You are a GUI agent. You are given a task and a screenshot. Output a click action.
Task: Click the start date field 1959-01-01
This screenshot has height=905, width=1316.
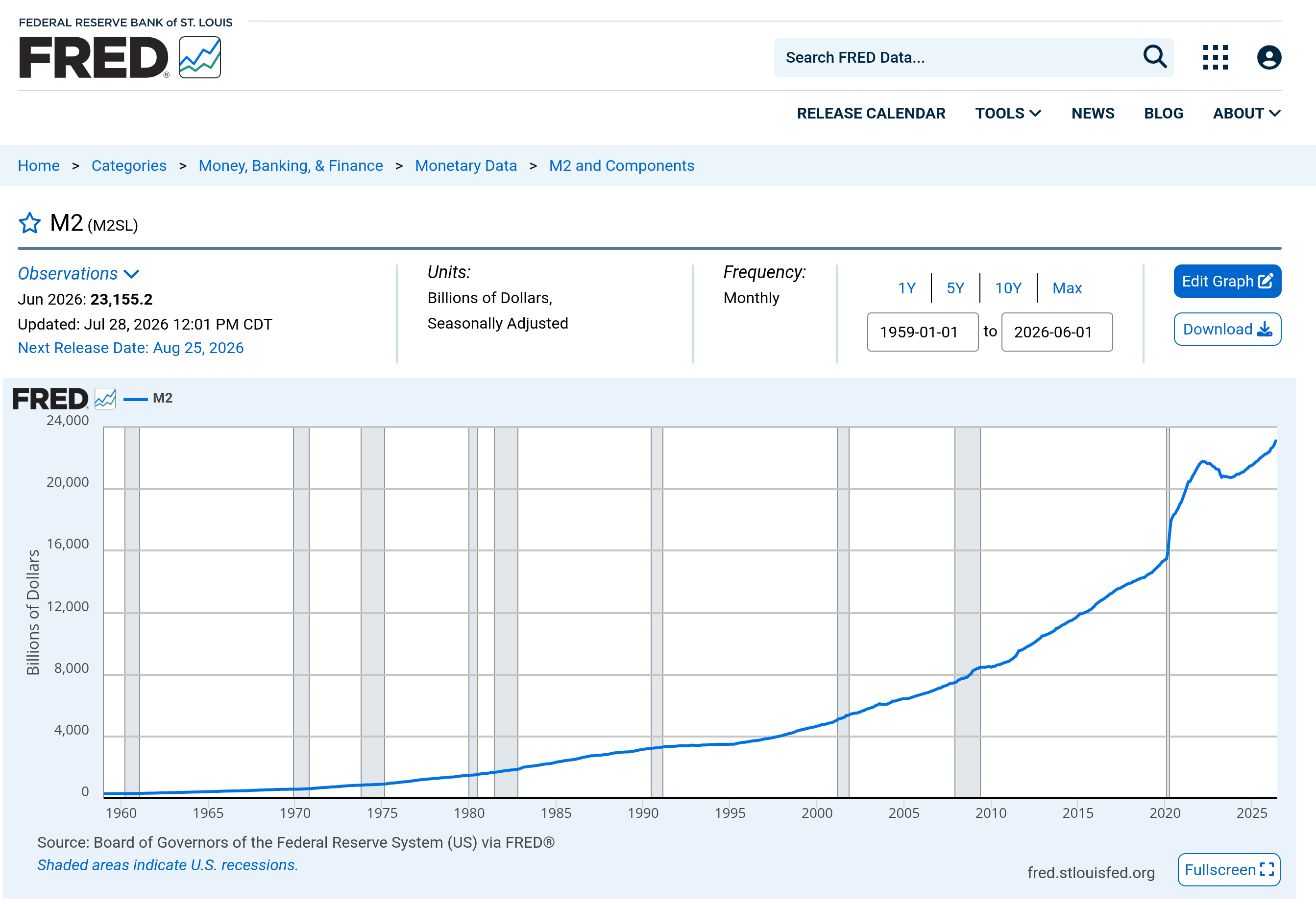(923, 332)
